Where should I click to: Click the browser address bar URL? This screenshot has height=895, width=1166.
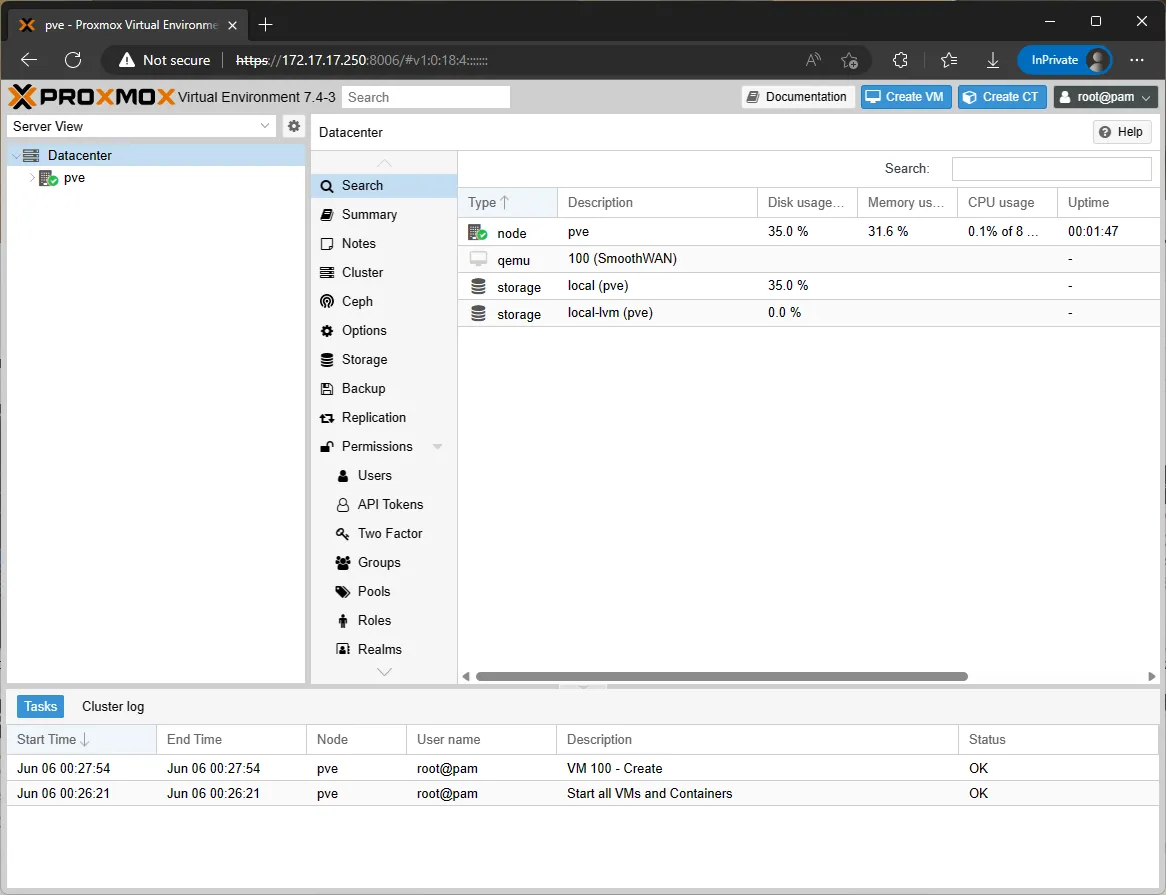362,60
